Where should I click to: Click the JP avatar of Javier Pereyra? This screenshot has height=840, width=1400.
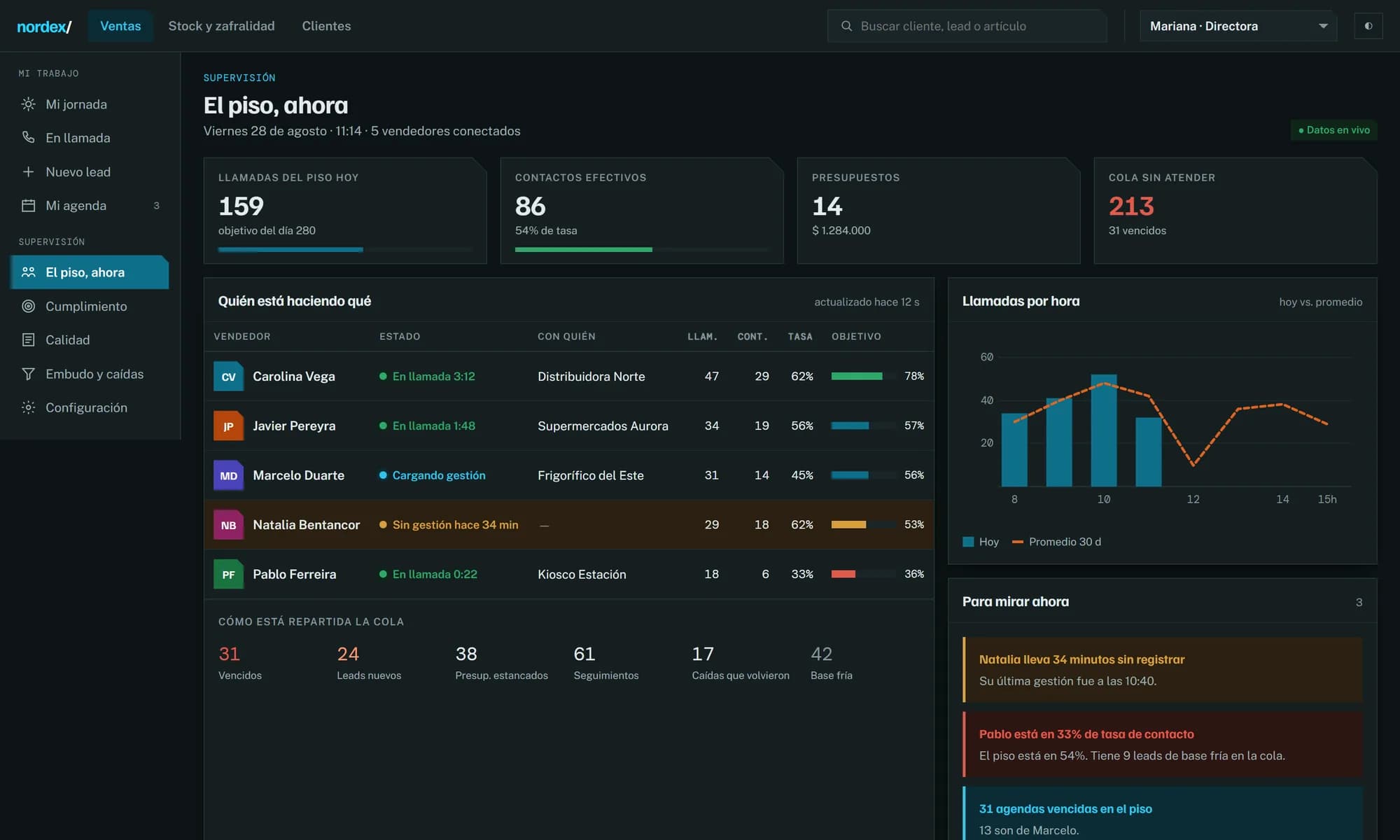[228, 426]
